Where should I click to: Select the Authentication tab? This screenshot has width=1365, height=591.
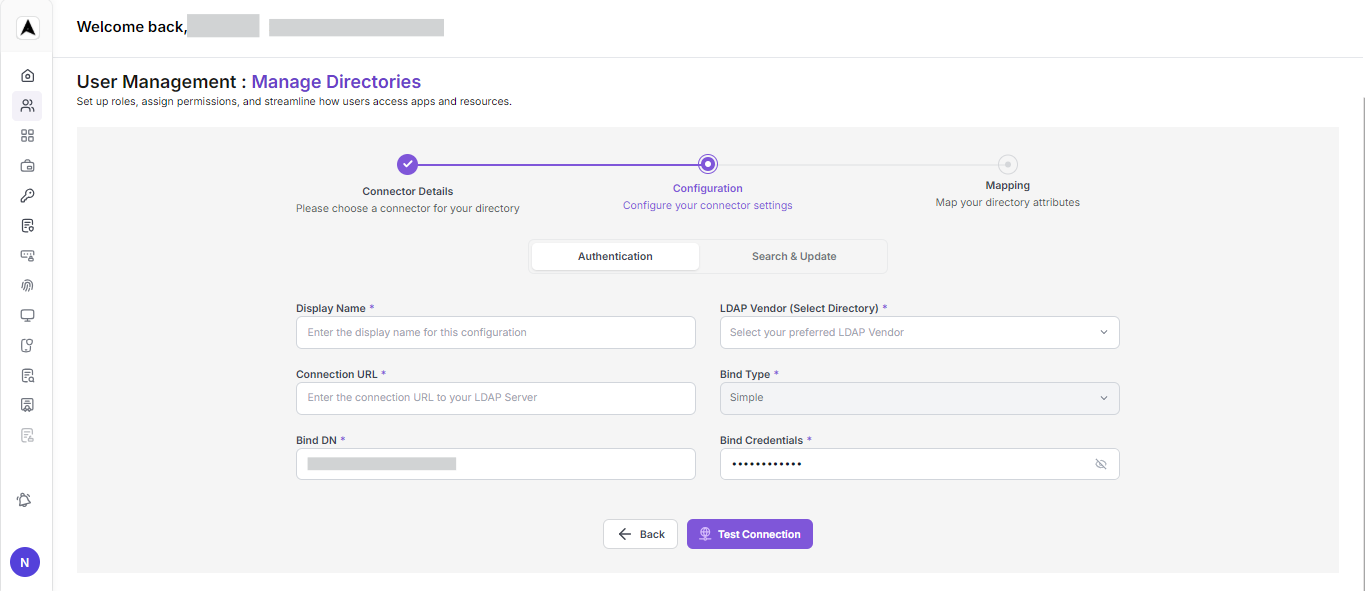[614, 256]
